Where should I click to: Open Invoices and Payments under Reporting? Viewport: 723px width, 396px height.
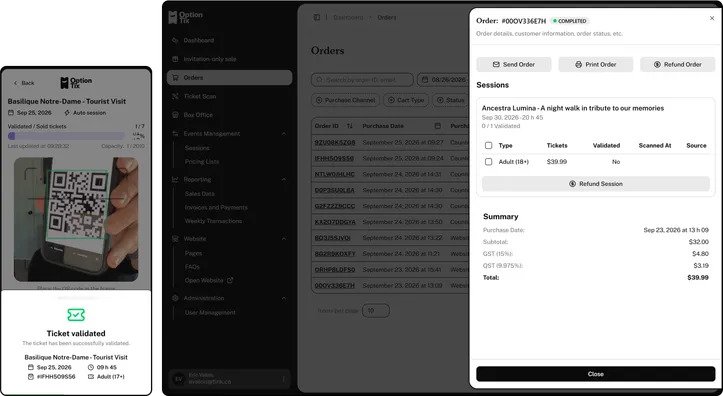216,207
